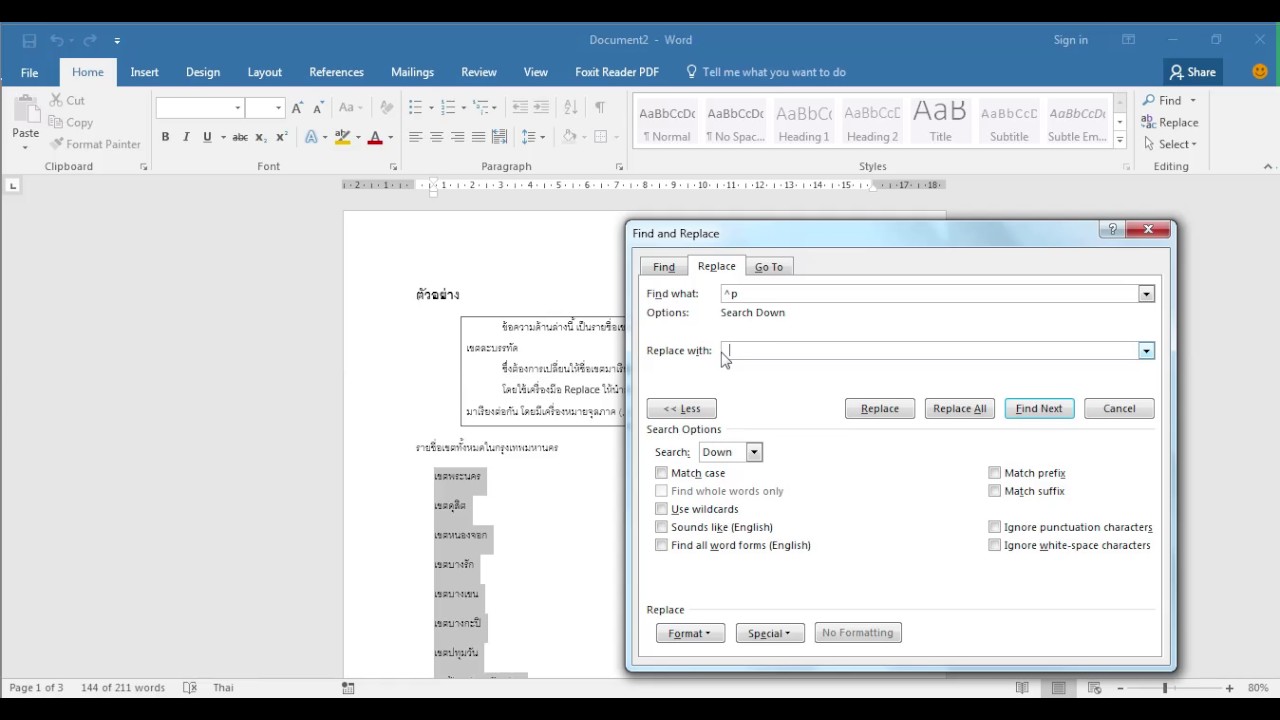Select the Format Painter tool
1280x720 pixels.
coord(95,144)
